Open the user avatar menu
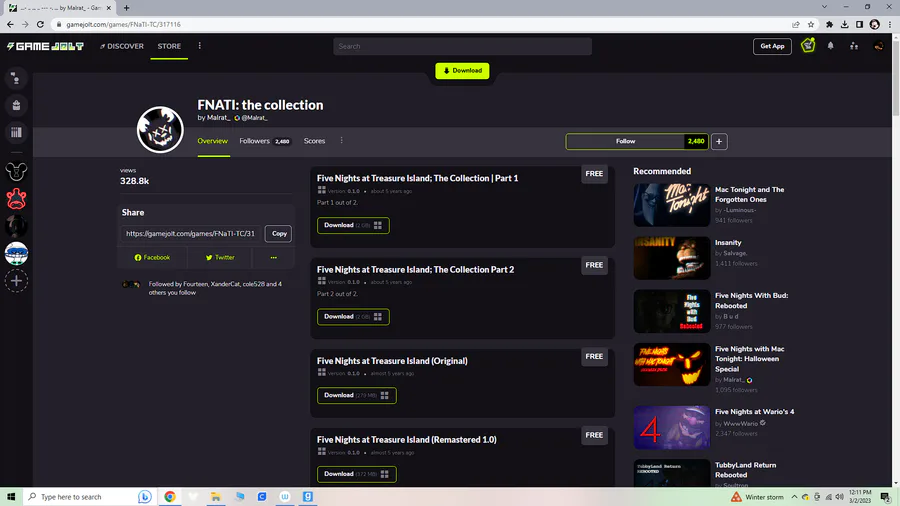900x506 pixels. [878, 46]
